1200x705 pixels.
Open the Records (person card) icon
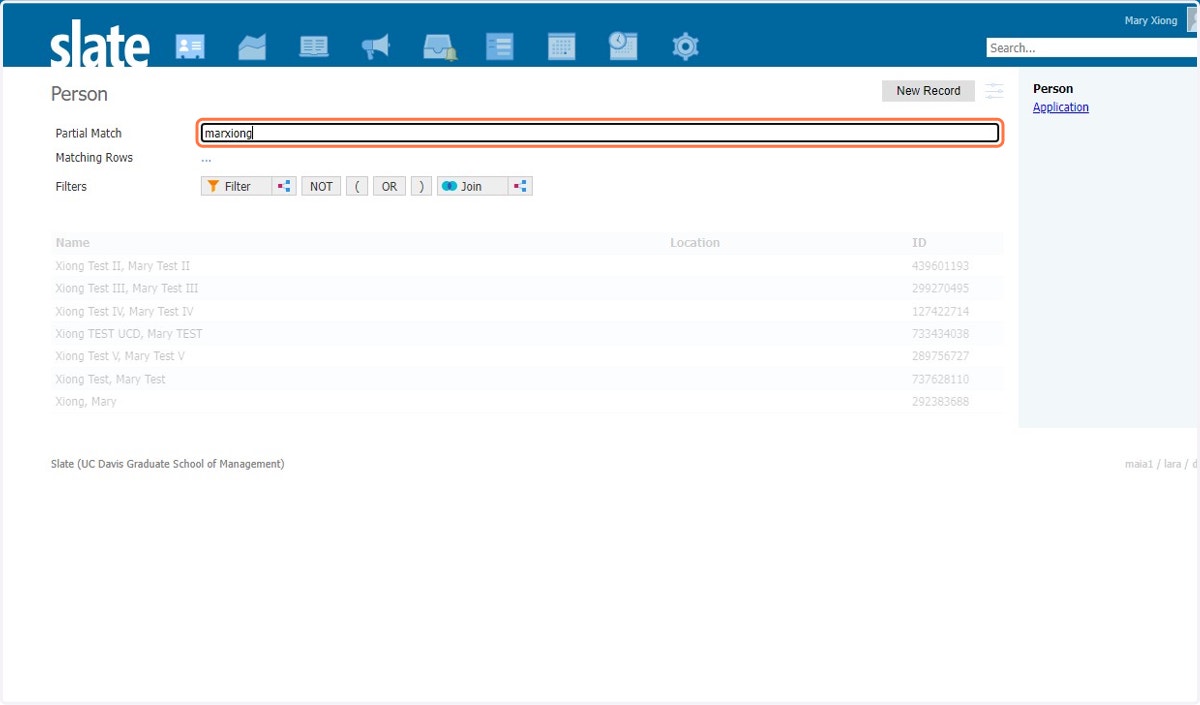(190, 47)
